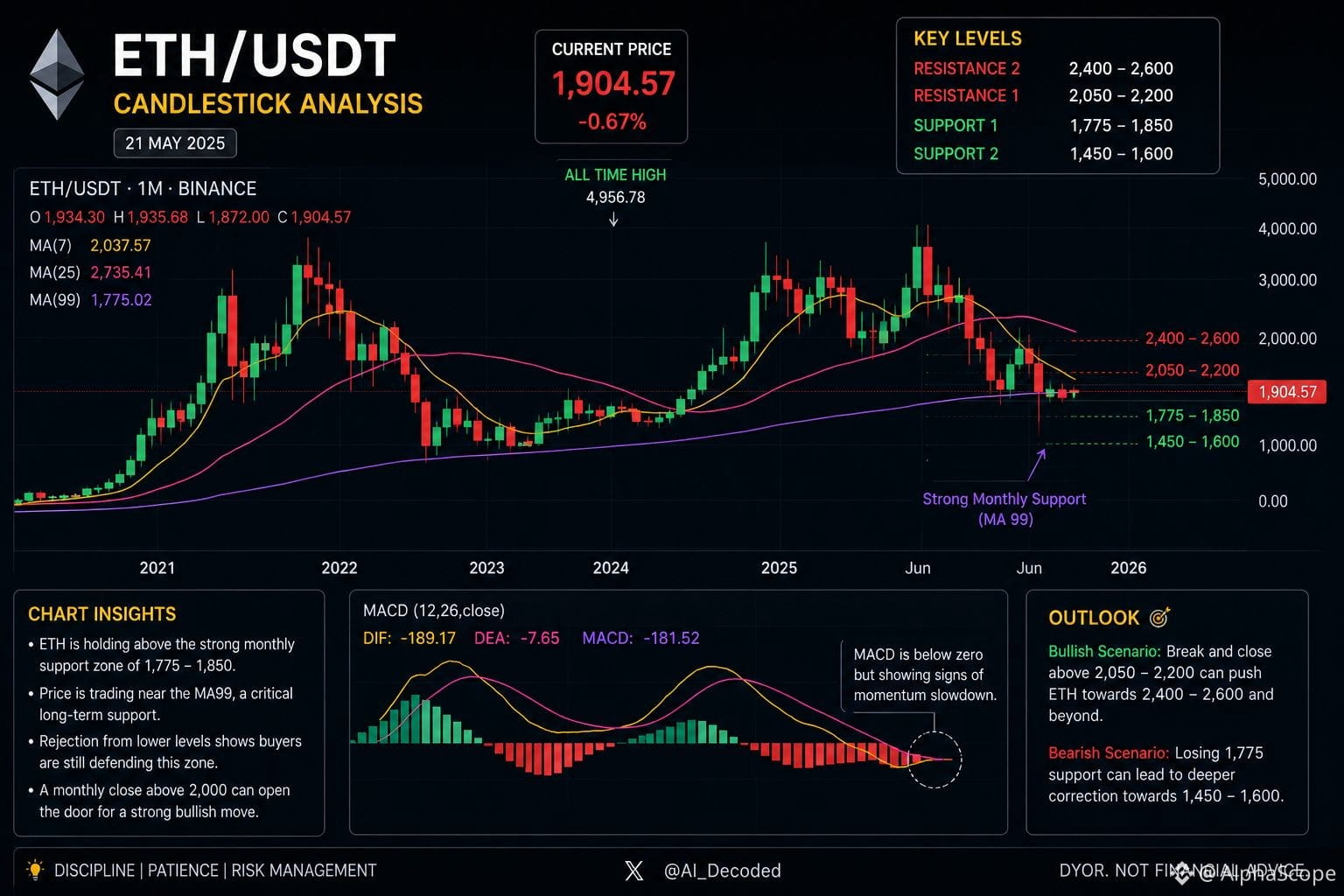The width and height of the screenshot is (1344, 896).
Task: Click the DEA: -7.65 reading
Action: (x=516, y=638)
